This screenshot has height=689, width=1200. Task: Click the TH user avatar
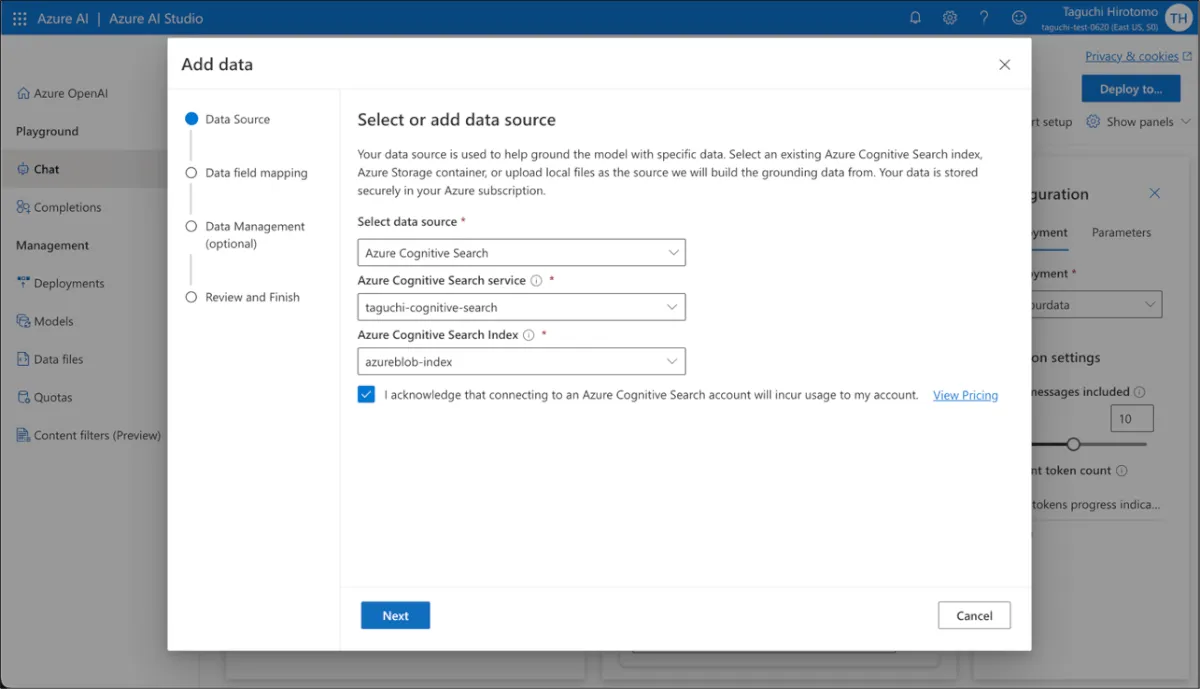click(1177, 18)
